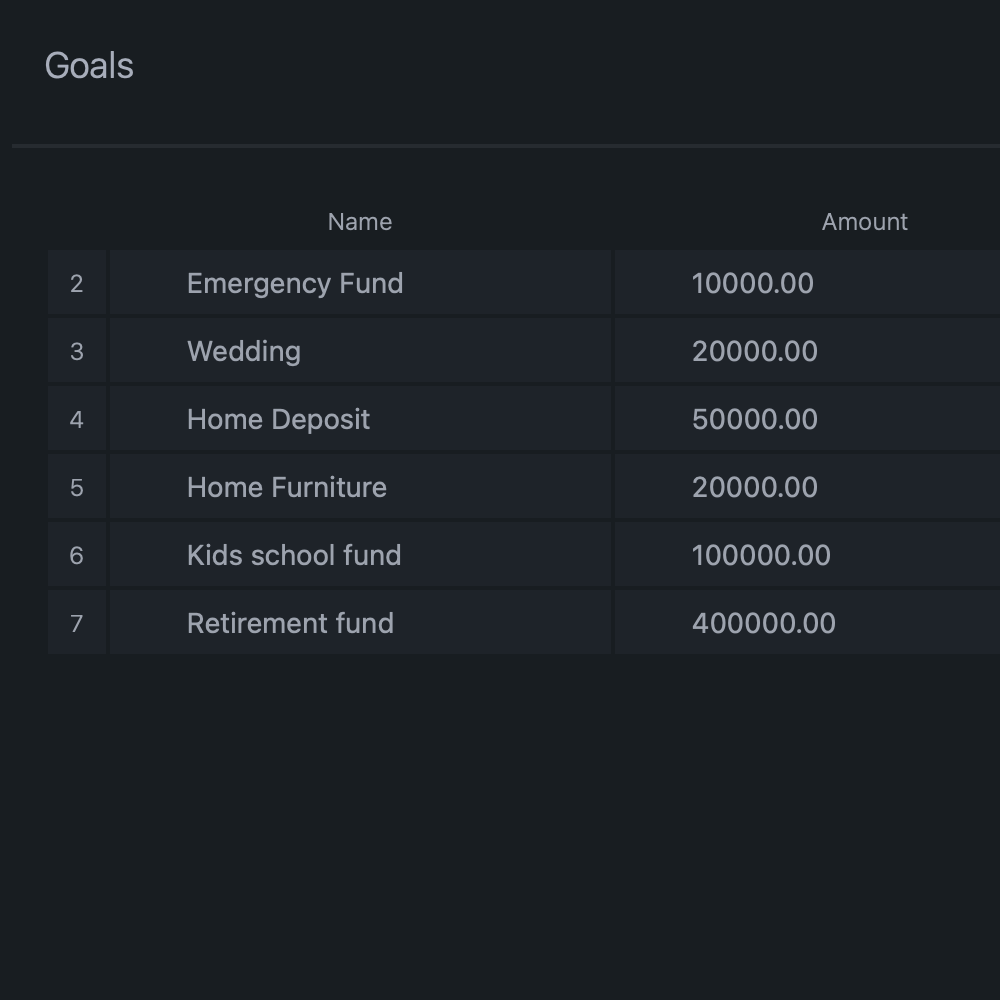Select row number 2
Screen dimensions: 1000x1000
tap(77, 283)
